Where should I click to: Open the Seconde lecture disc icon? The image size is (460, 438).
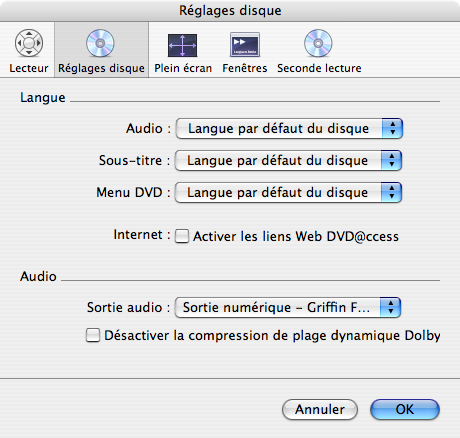tap(318, 43)
